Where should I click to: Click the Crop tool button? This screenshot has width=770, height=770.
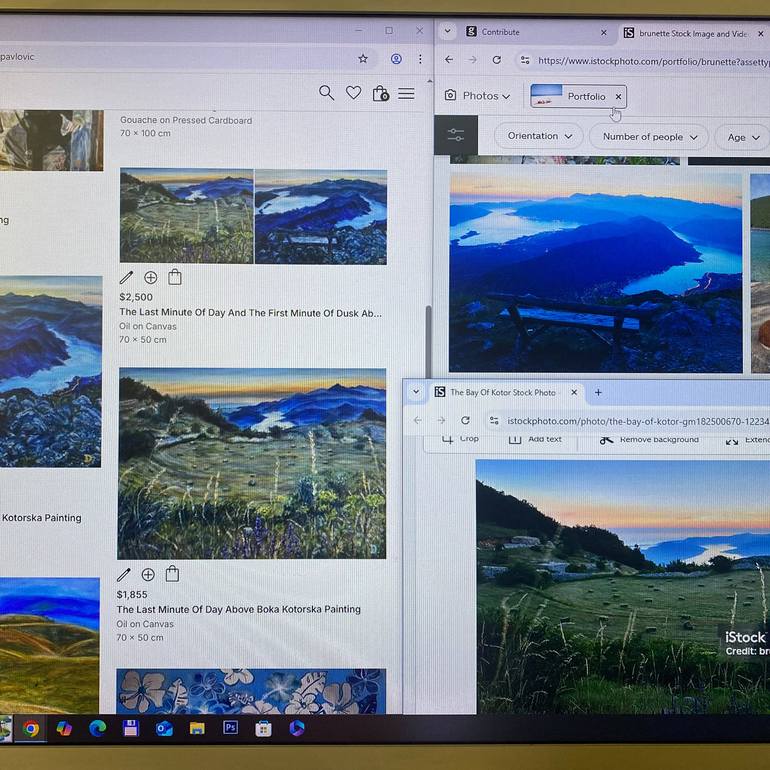pos(461,439)
